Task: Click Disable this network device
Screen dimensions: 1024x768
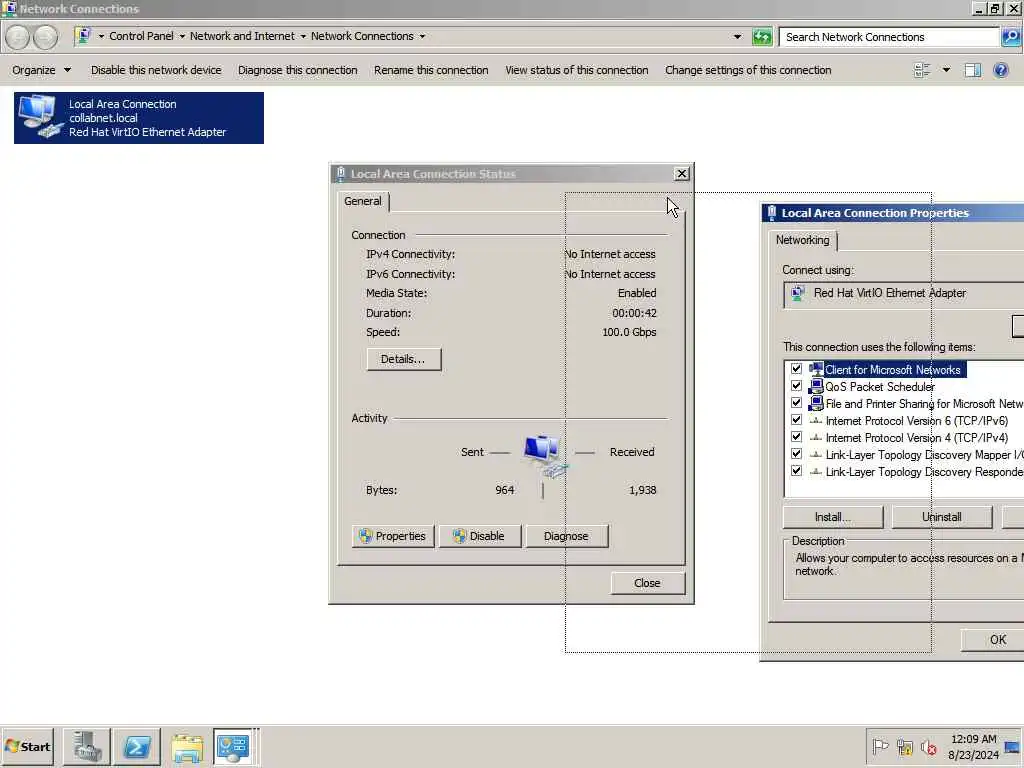Action: coord(156,70)
